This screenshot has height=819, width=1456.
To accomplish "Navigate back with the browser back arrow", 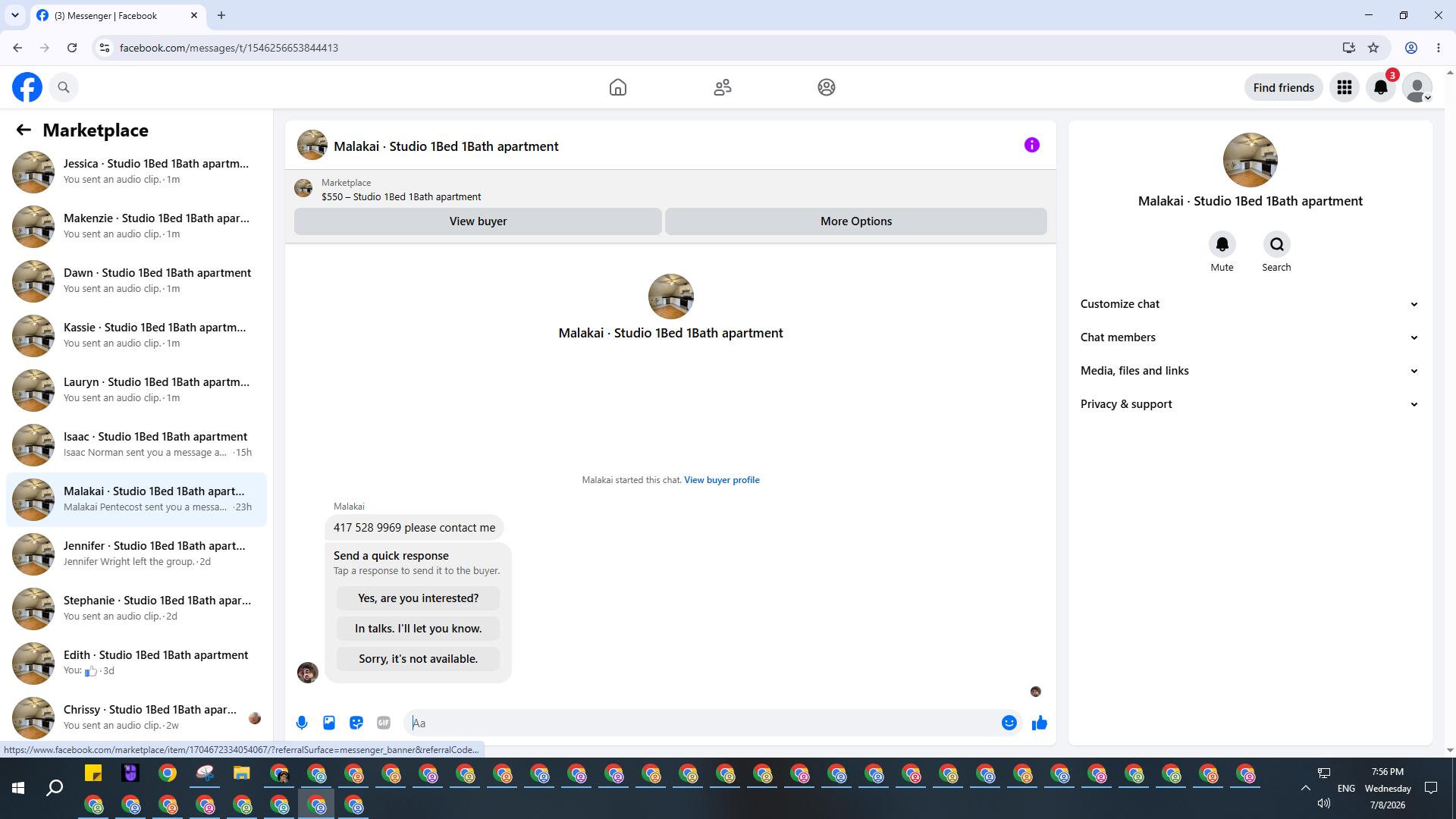I will coord(17,48).
